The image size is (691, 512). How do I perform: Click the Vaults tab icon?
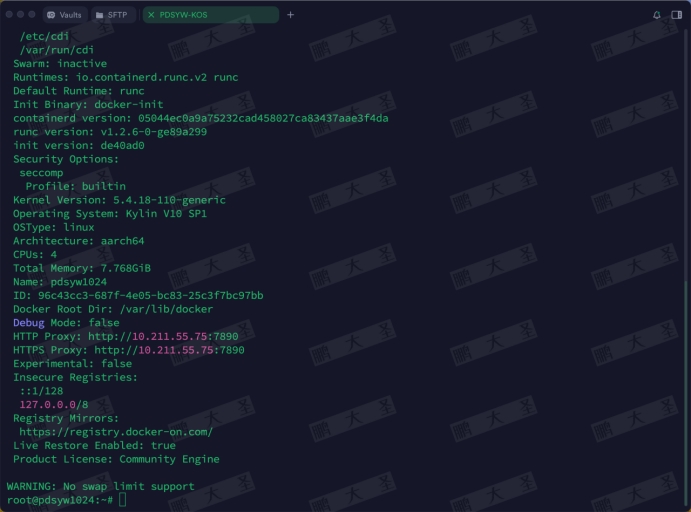51,15
